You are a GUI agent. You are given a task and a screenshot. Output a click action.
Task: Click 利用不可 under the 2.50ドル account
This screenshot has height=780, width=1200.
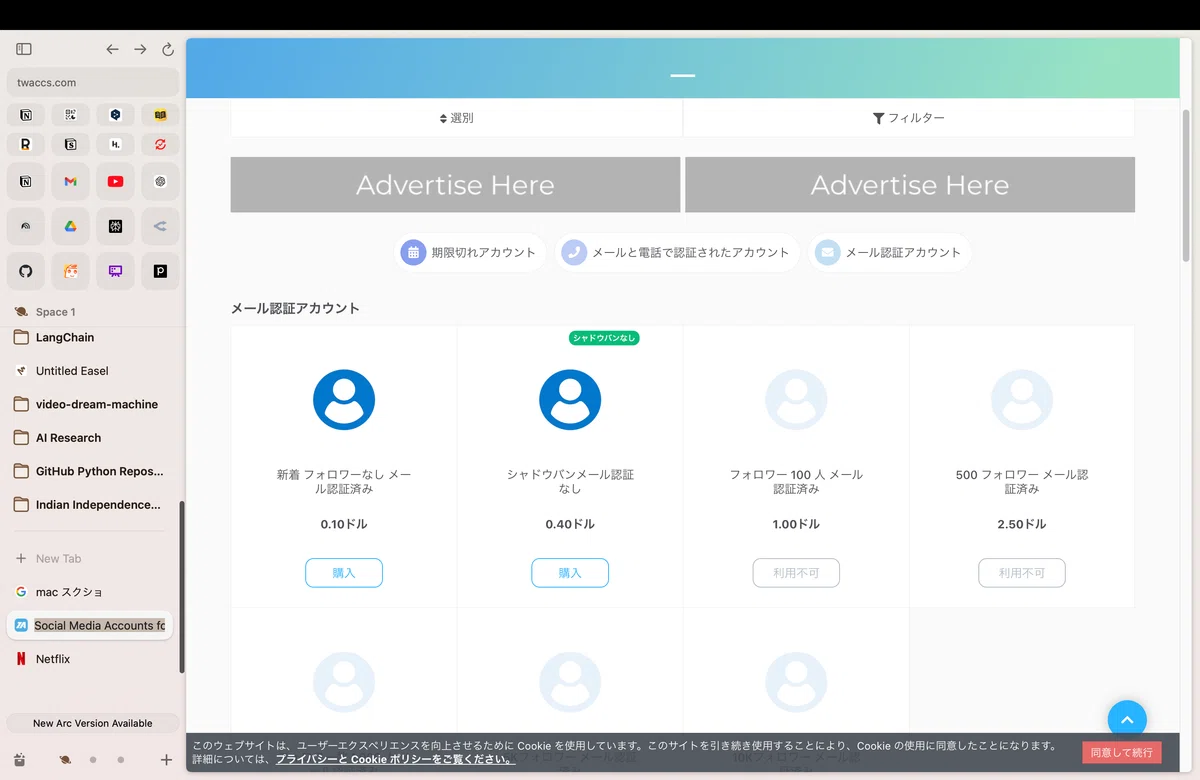pyautogui.click(x=1022, y=573)
